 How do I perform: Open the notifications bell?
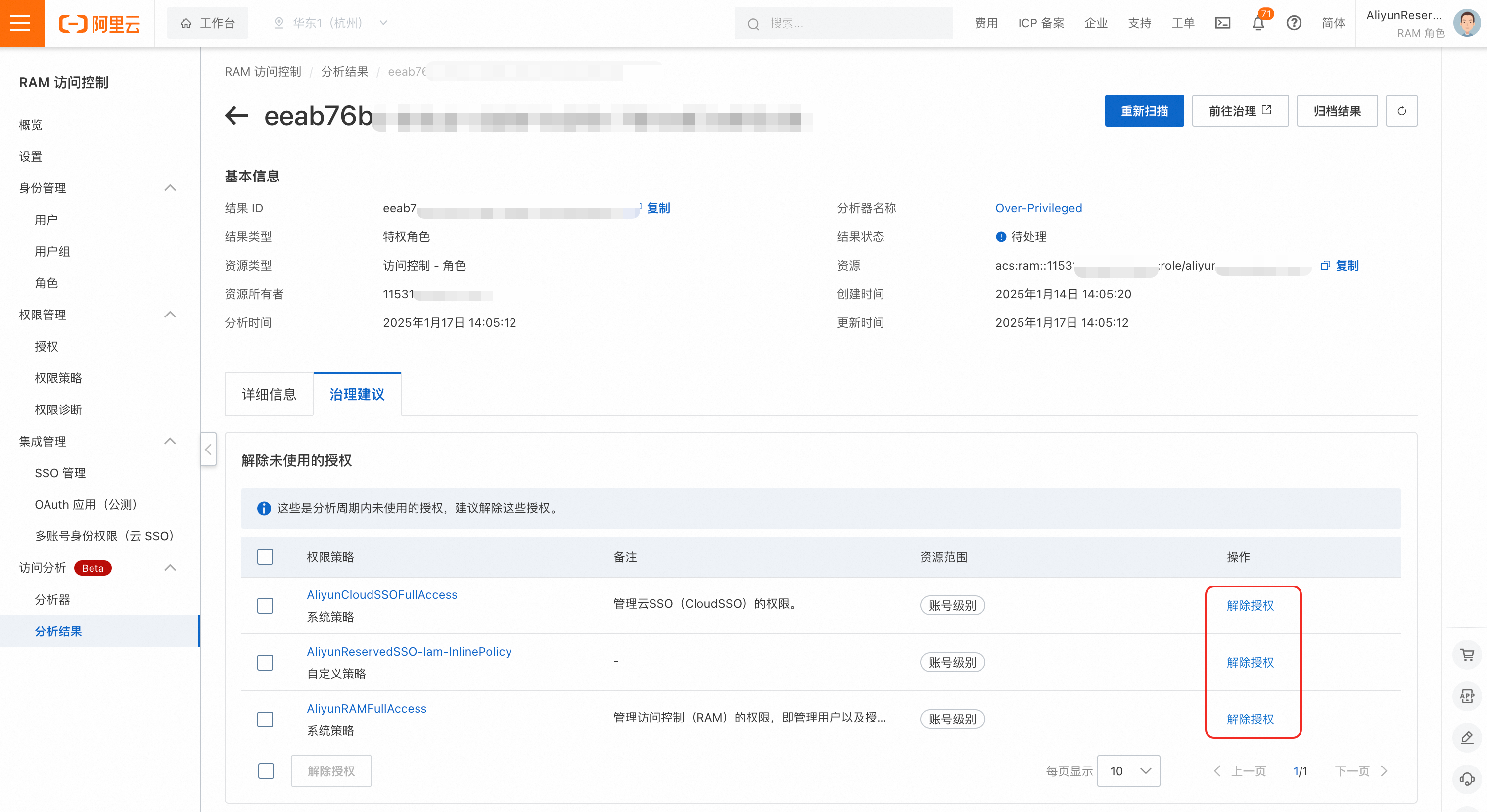(x=1258, y=23)
